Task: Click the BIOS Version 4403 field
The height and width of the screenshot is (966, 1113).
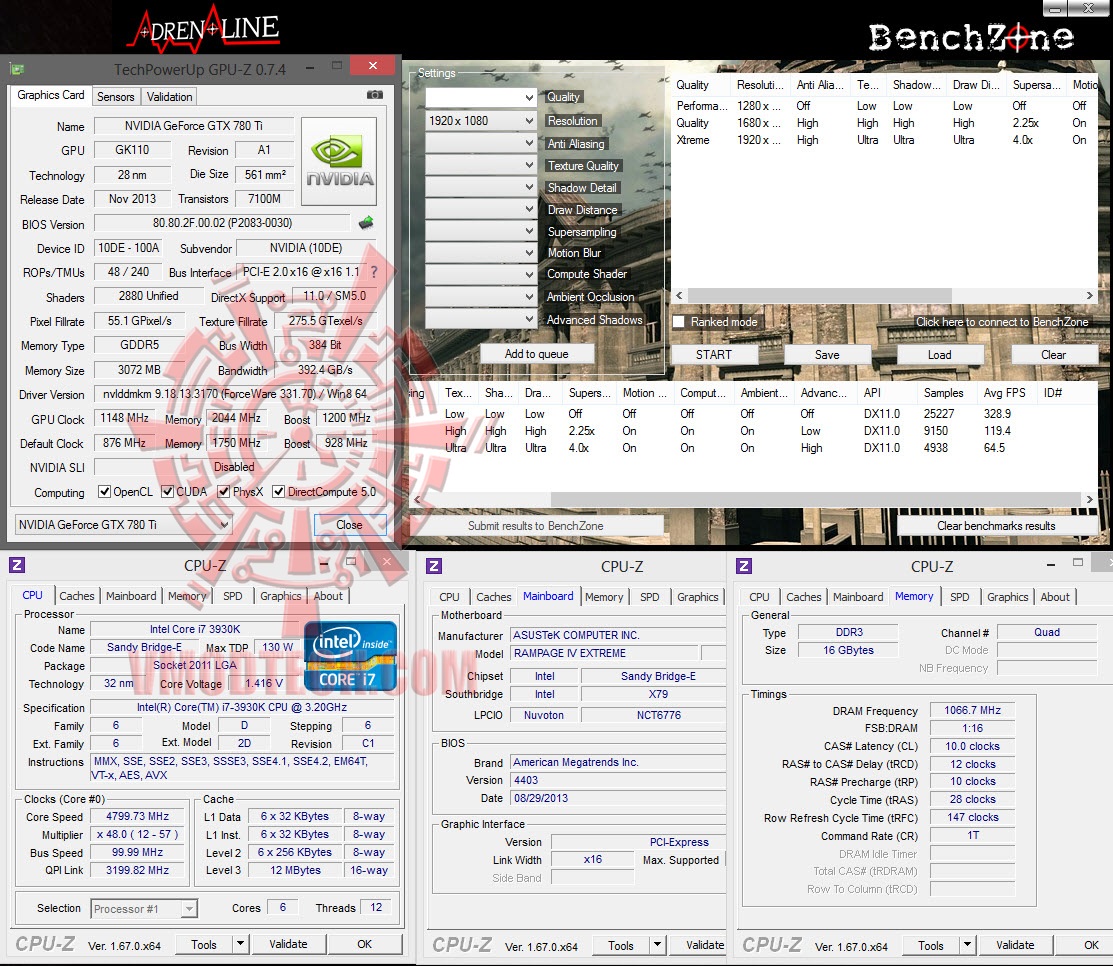Action: tap(617, 780)
